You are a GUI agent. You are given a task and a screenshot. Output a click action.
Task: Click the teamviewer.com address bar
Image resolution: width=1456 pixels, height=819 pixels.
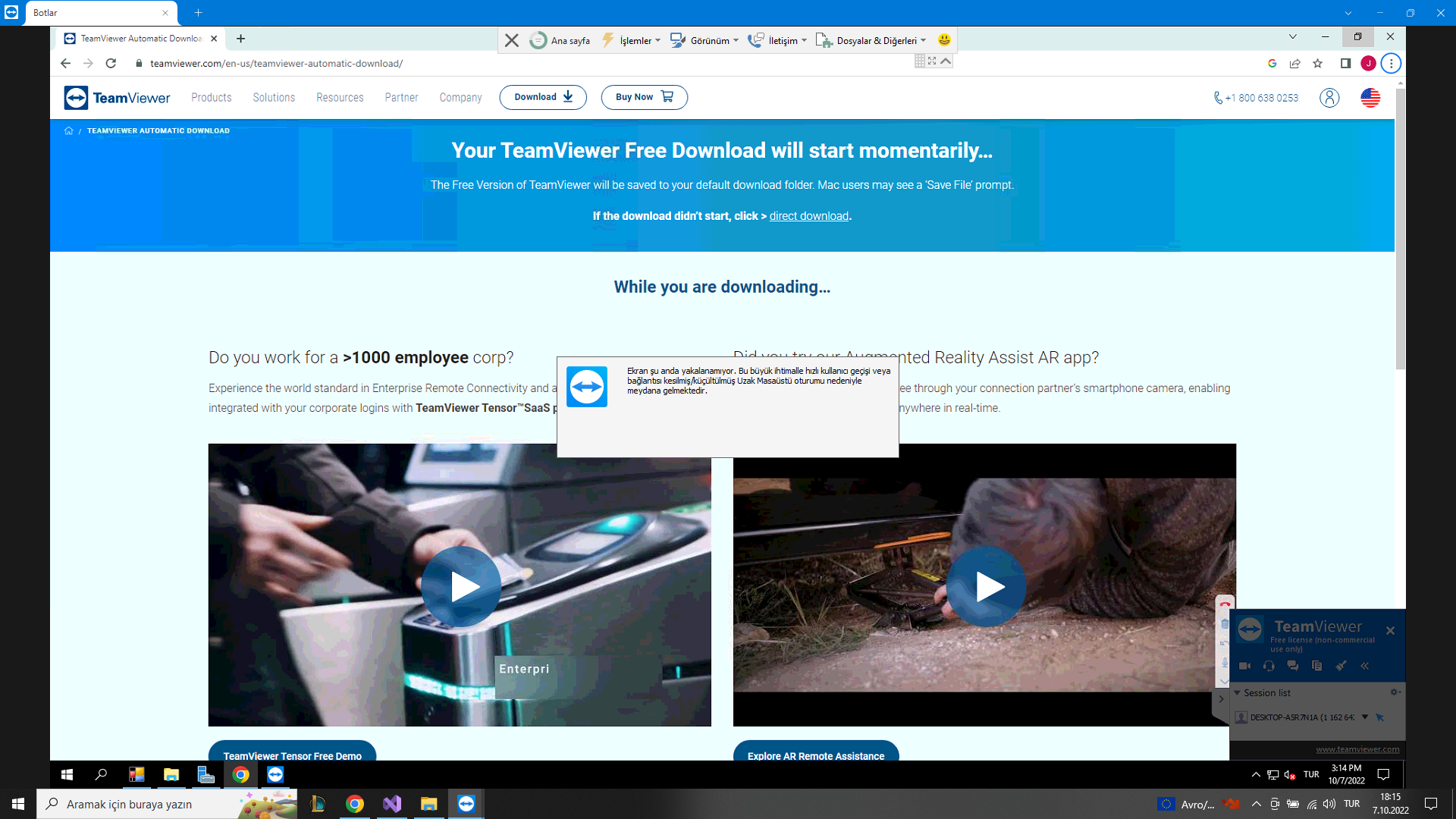point(276,64)
